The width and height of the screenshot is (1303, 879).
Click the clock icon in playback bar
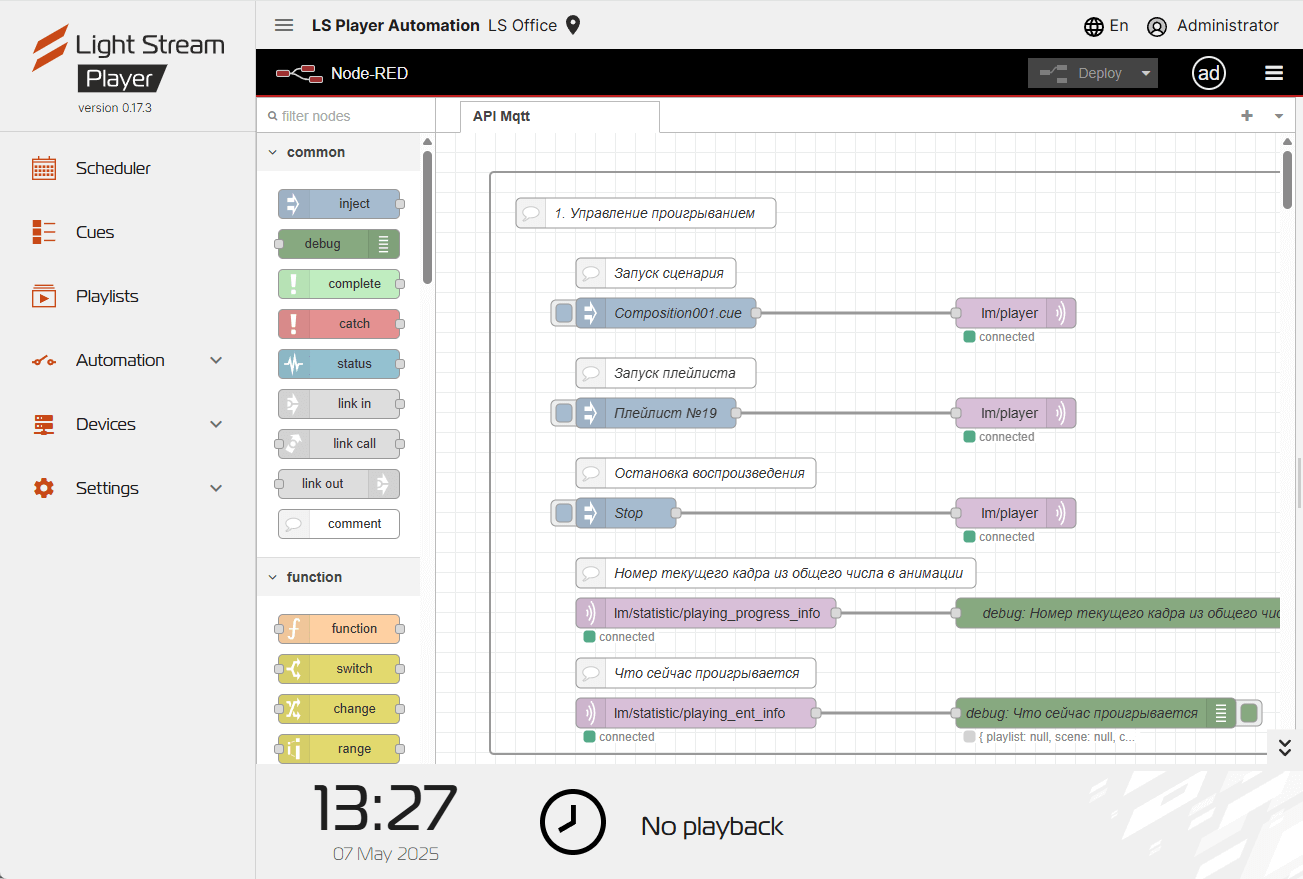coord(573,822)
